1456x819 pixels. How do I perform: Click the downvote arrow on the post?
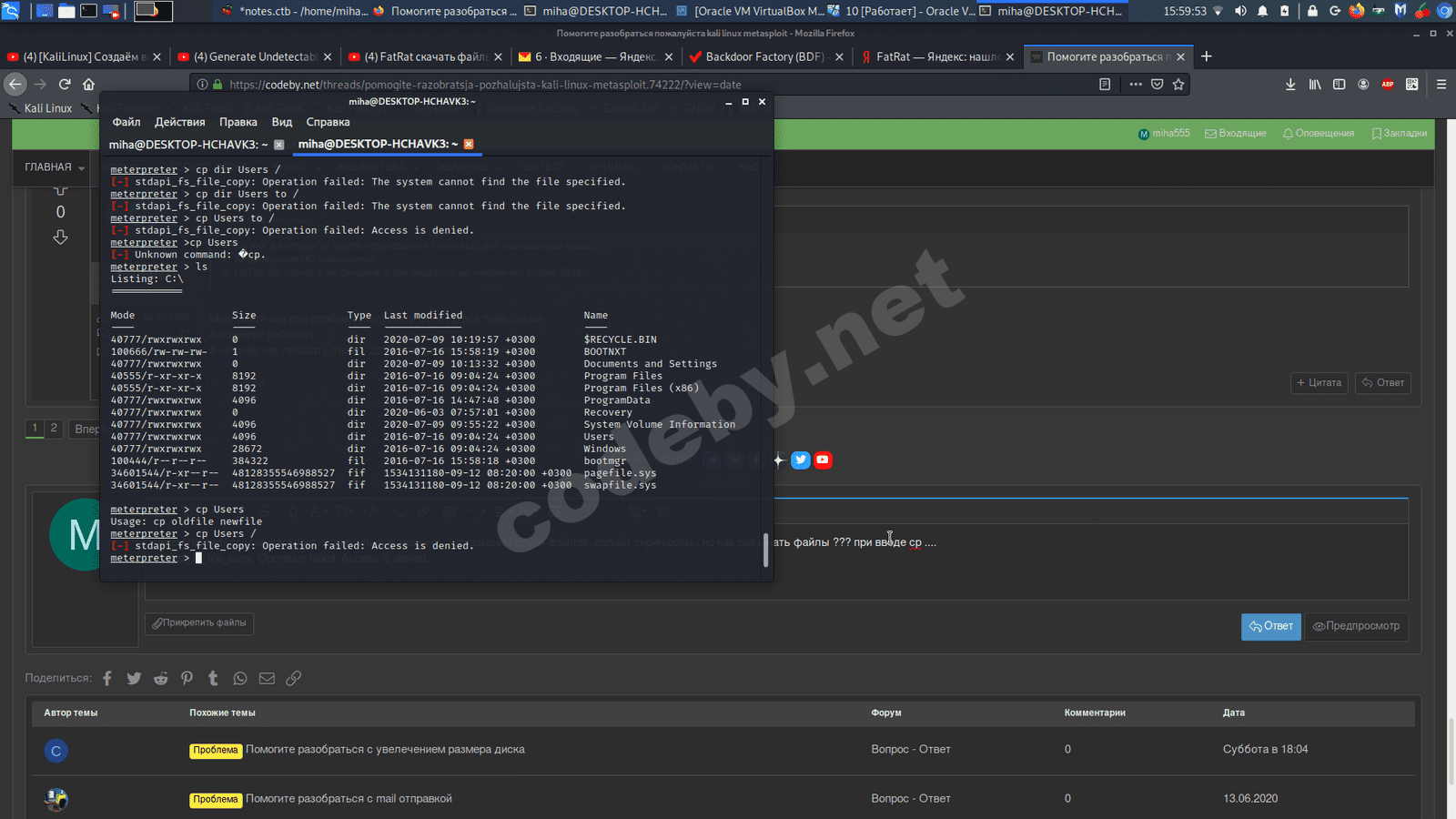(60, 237)
